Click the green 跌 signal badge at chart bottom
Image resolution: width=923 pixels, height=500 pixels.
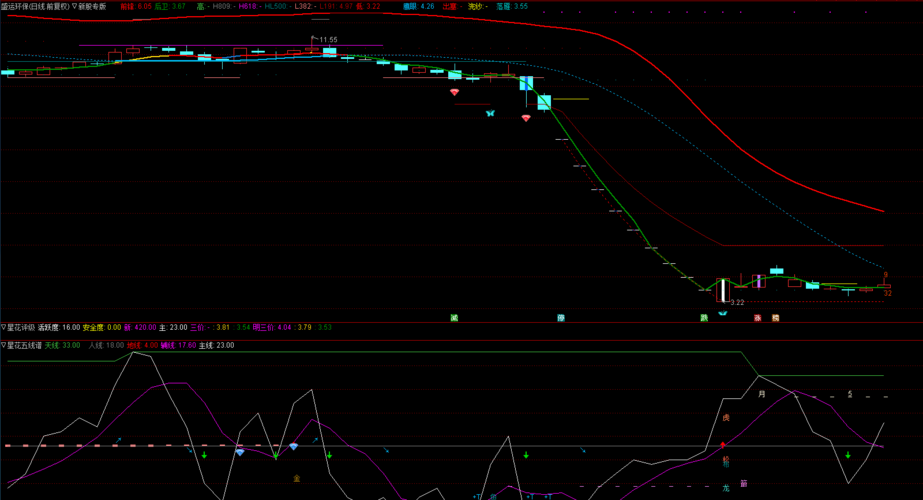(704, 318)
